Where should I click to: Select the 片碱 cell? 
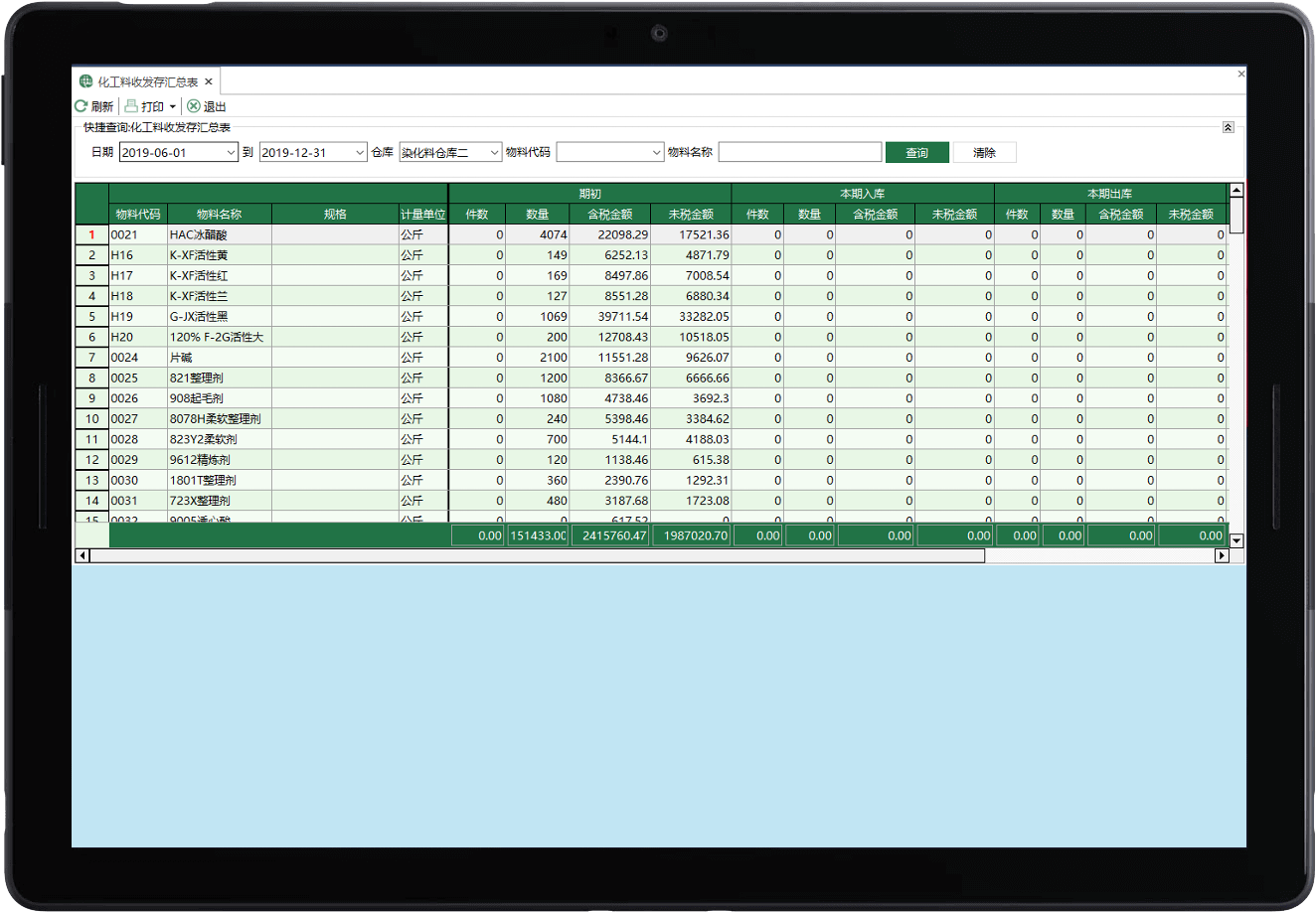coord(220,358)
